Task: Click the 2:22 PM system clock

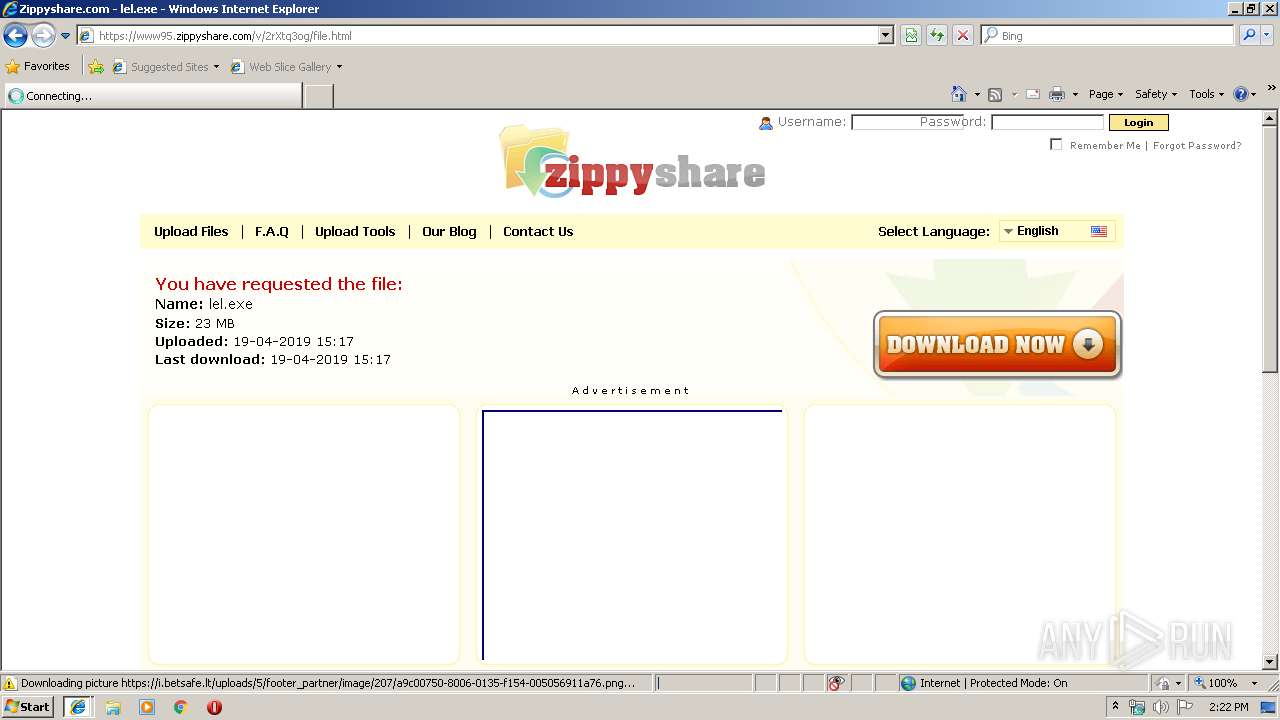Action: point(1228,707)
